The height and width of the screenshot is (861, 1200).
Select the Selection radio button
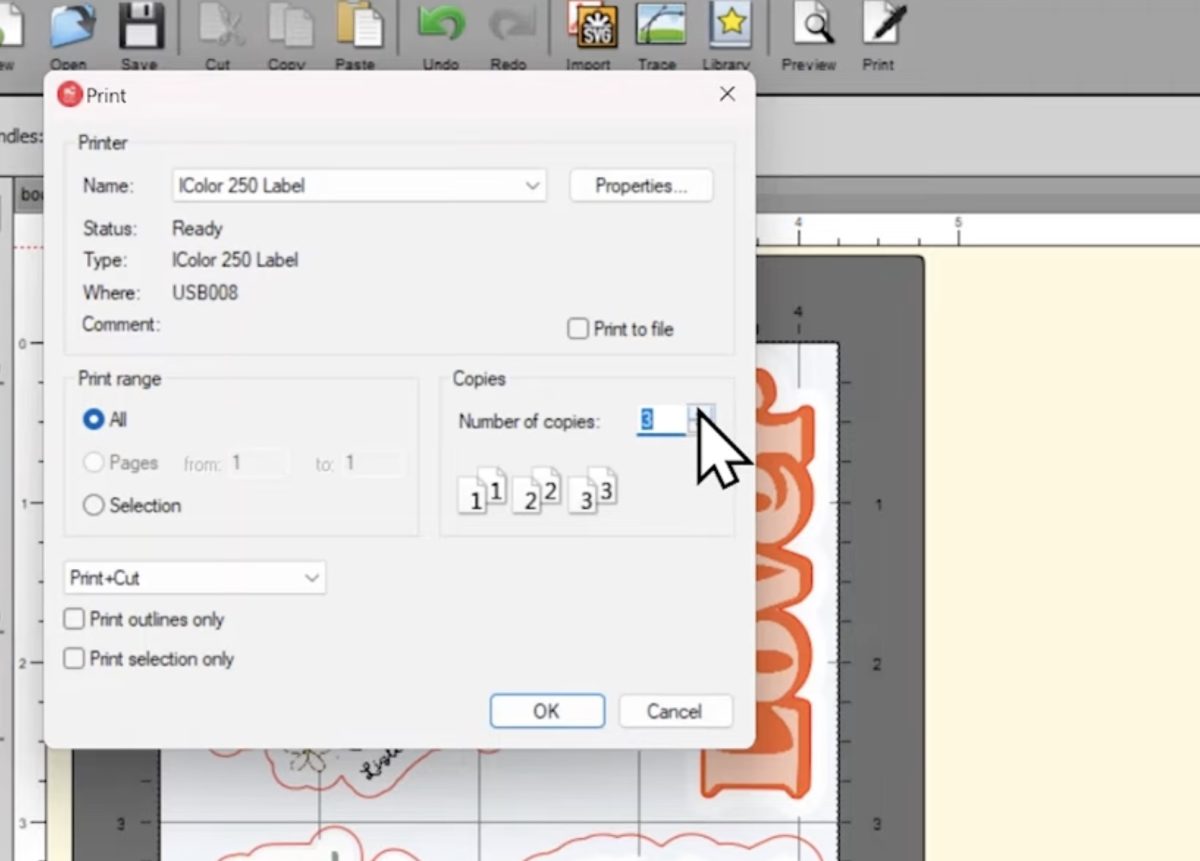coord(94,506)
